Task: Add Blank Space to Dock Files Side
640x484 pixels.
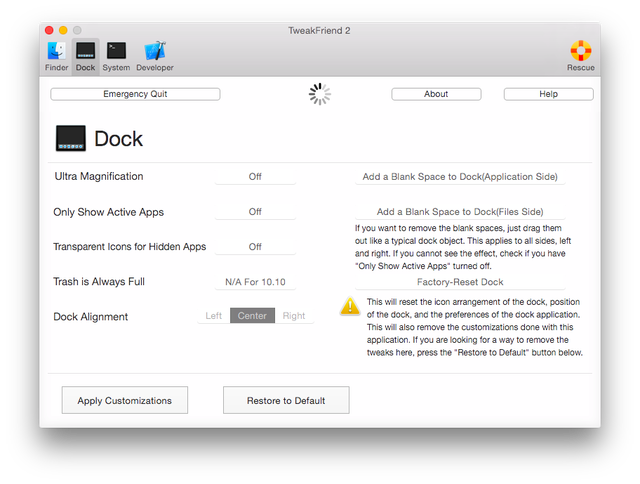Action: coord(460,212)
